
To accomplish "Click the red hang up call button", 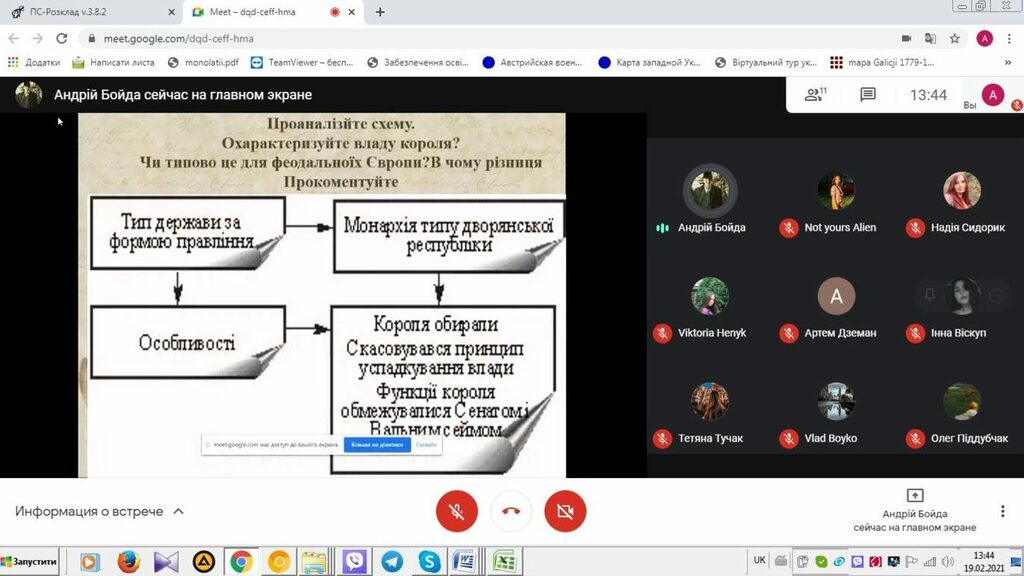I will pyautogui.click(x=511, y=511).
